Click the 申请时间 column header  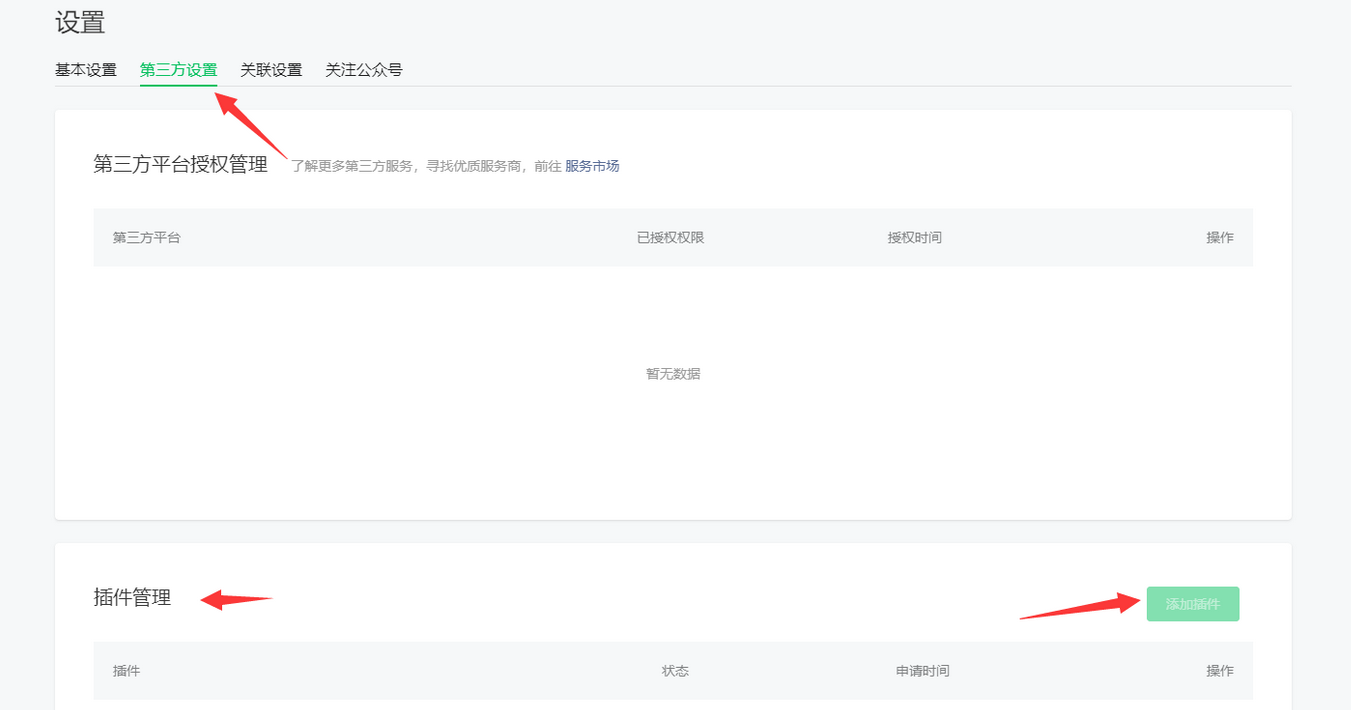coord(922,671)
